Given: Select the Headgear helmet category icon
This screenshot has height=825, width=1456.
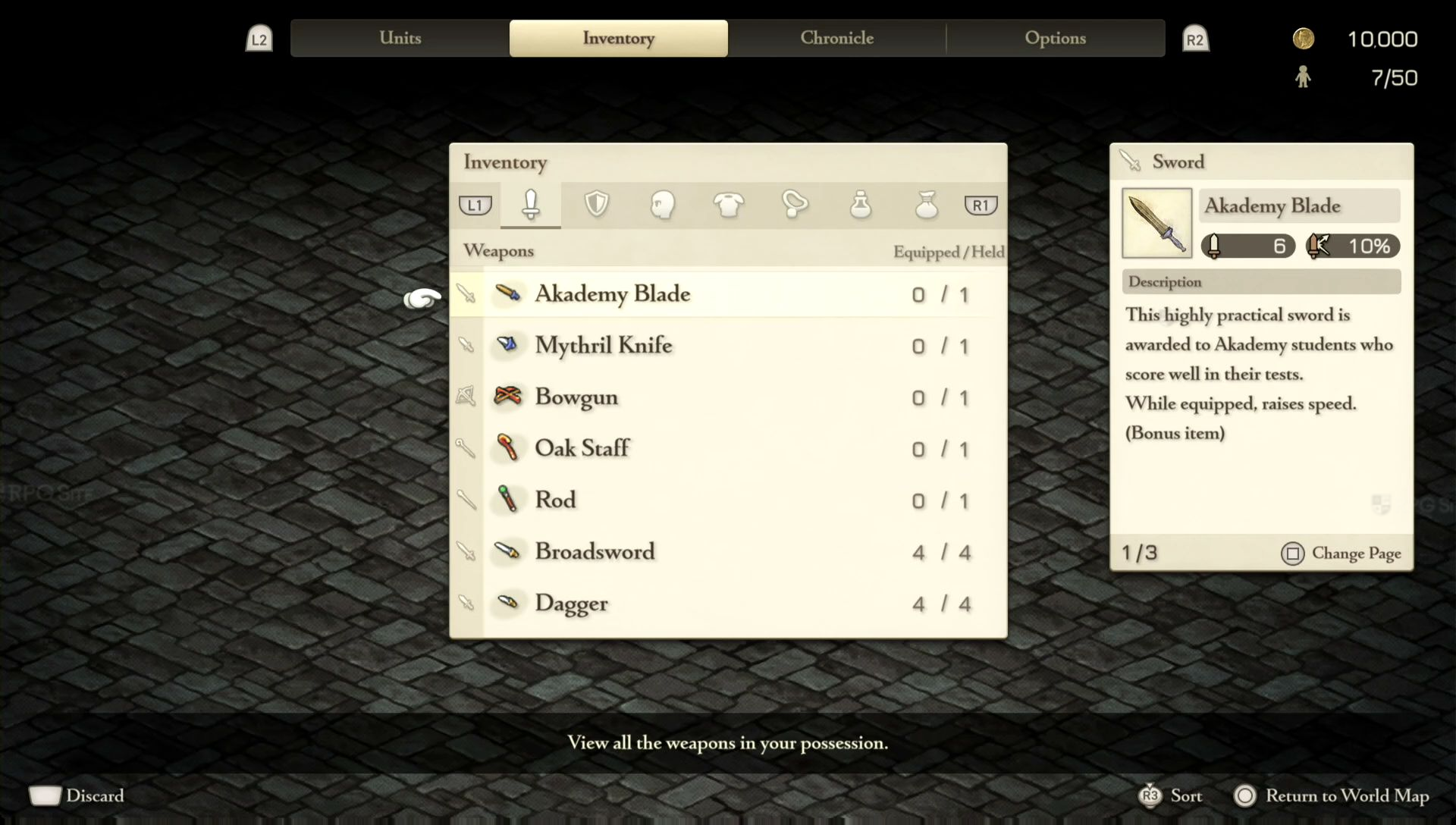Looking at the screenshot, I should click(x=663, y=204).
